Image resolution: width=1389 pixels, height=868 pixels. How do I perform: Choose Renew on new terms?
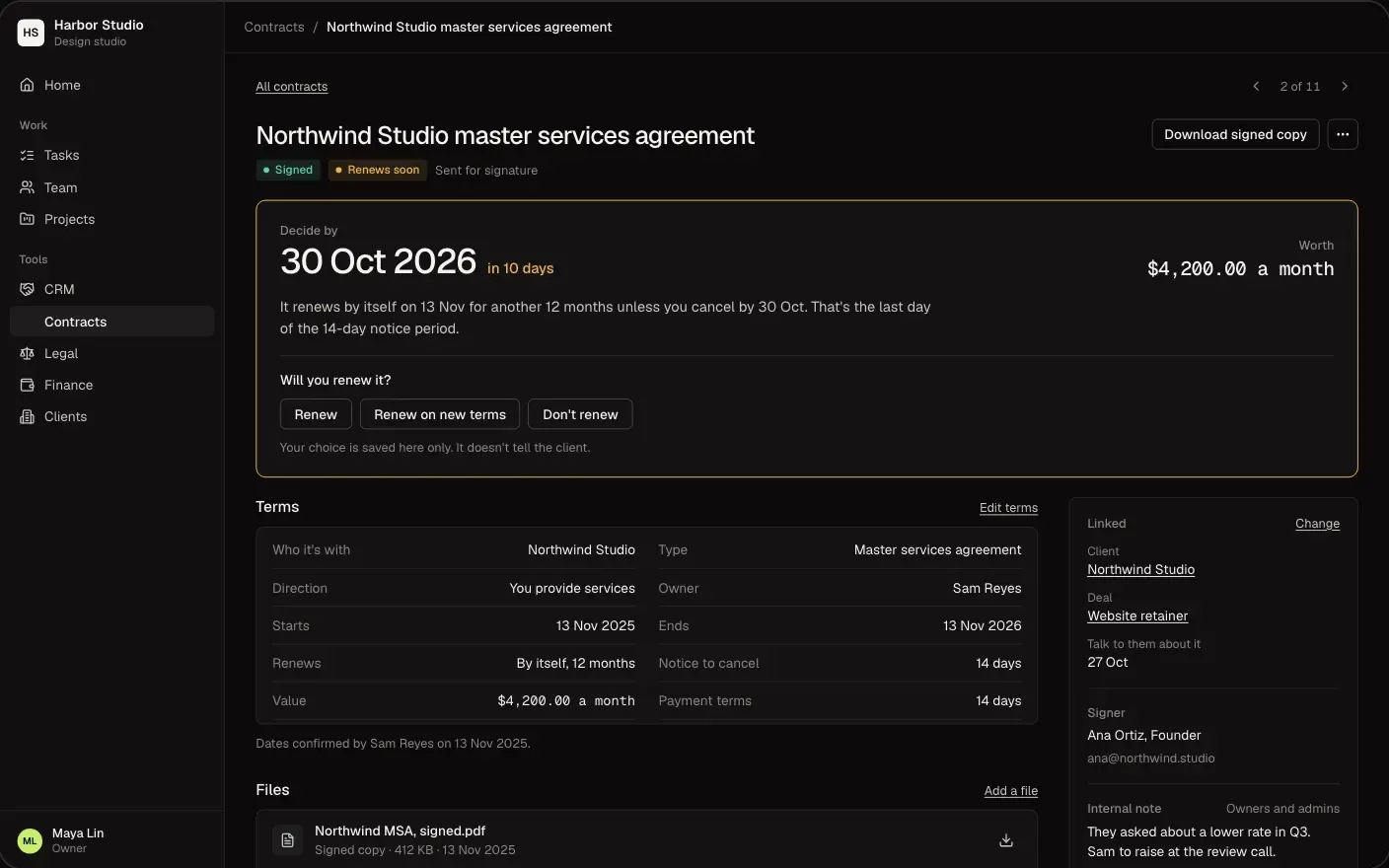(440, 414)
